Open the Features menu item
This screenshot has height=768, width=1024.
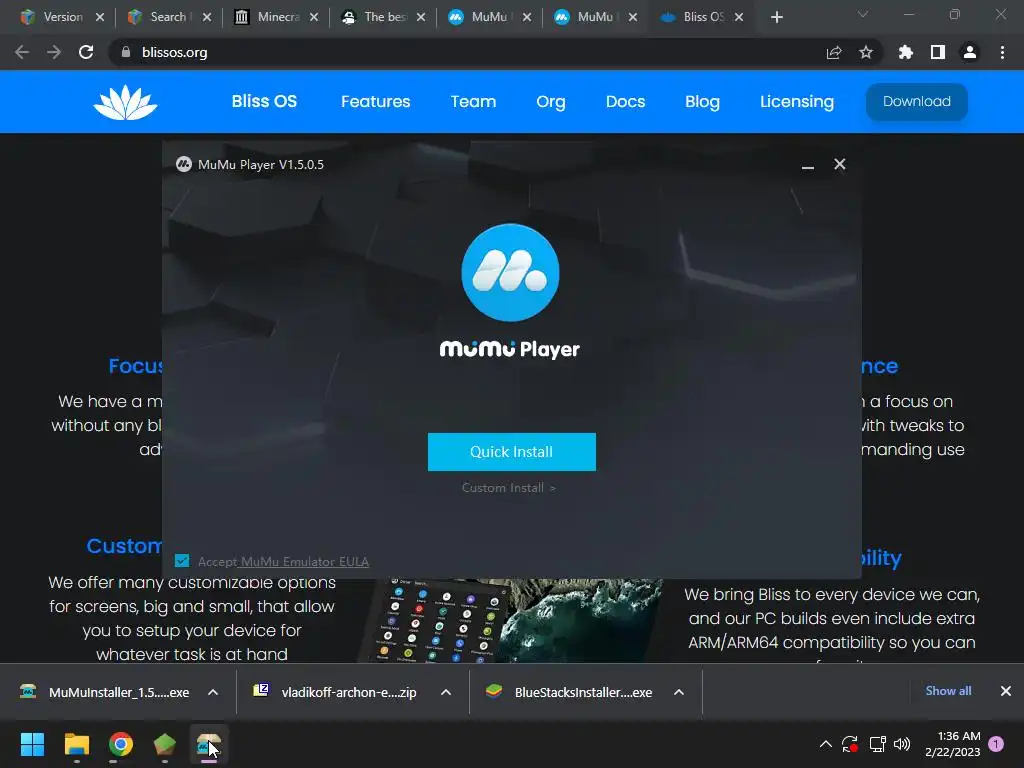[376, 101]
